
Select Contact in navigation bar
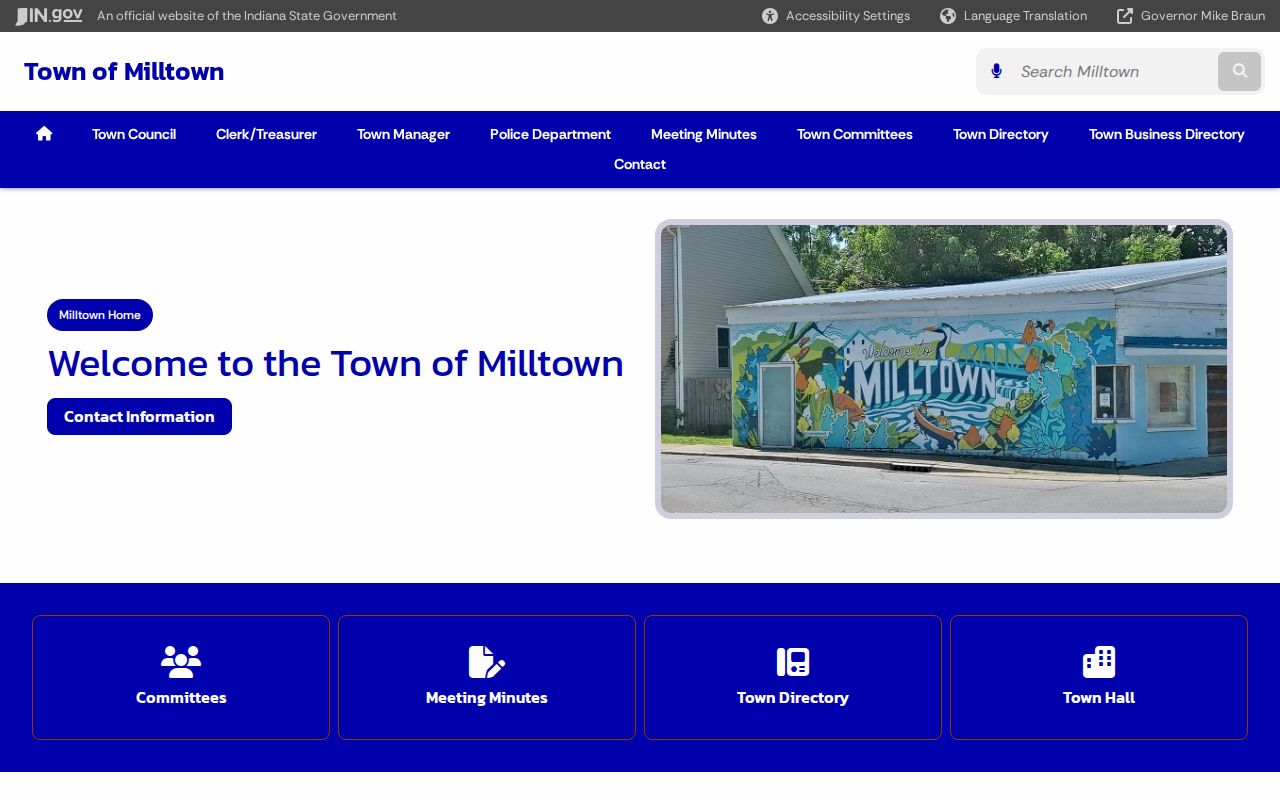[640, 164]
